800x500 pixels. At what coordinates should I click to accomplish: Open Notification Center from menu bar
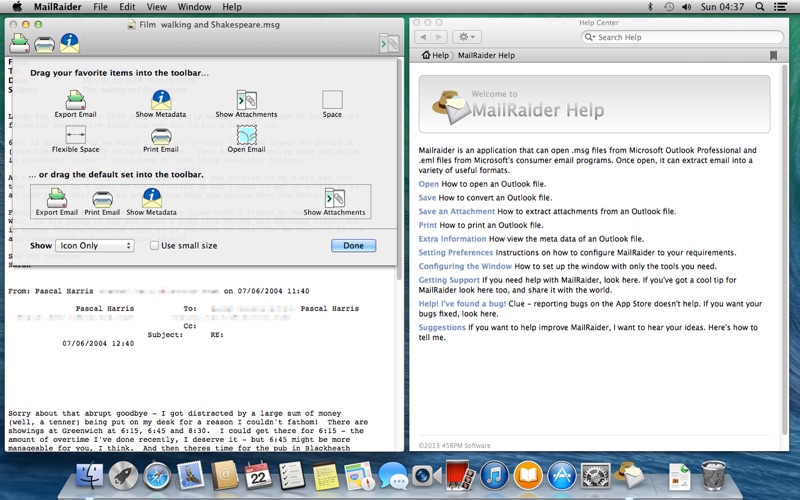pos(780,7)
